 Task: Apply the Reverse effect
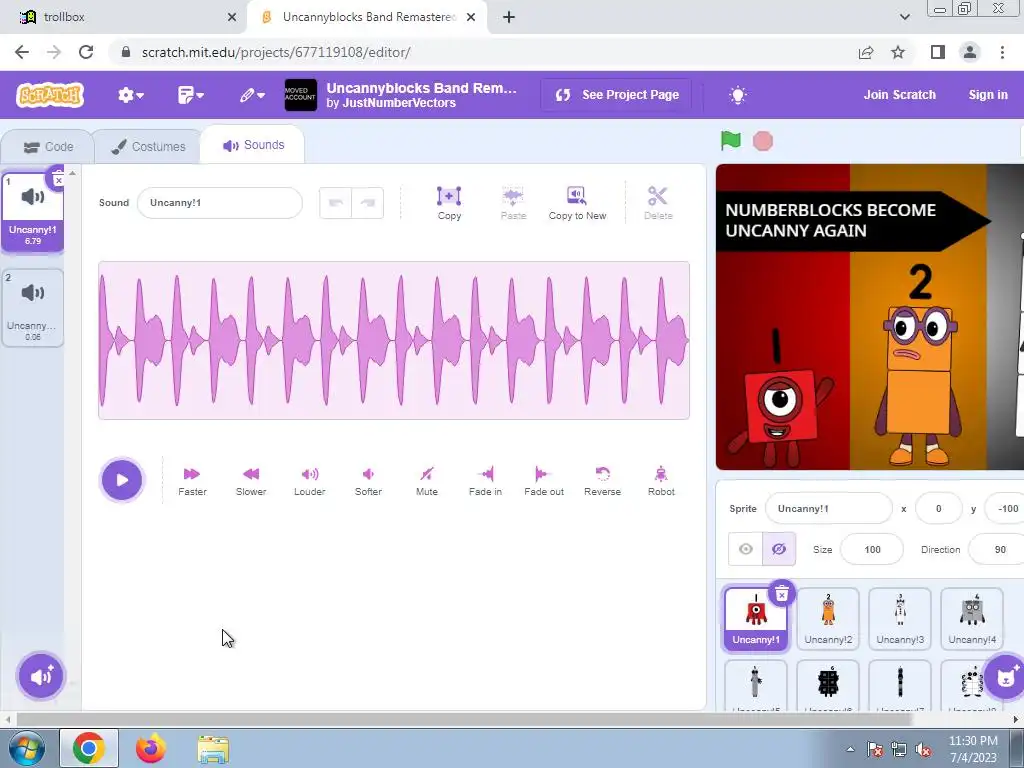[602, 481]
